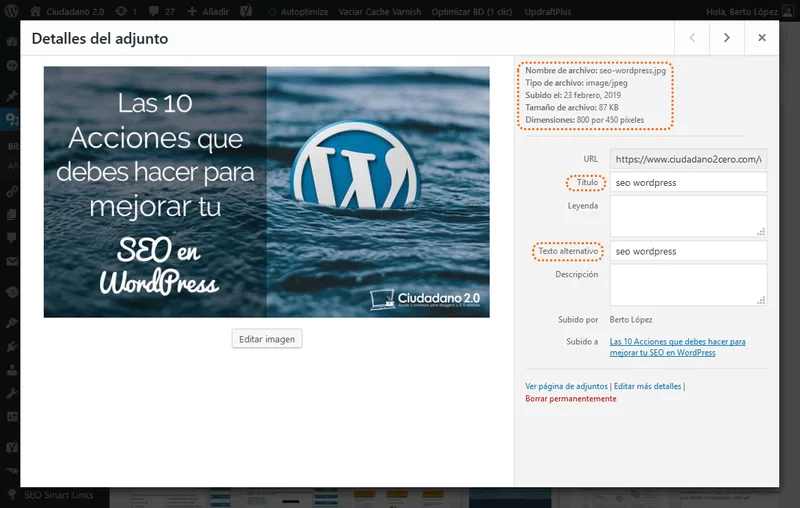Screen dimensions: 800x508
Task: Click Optimizar BD (1 clic)
Action: (x=472, y=11)
